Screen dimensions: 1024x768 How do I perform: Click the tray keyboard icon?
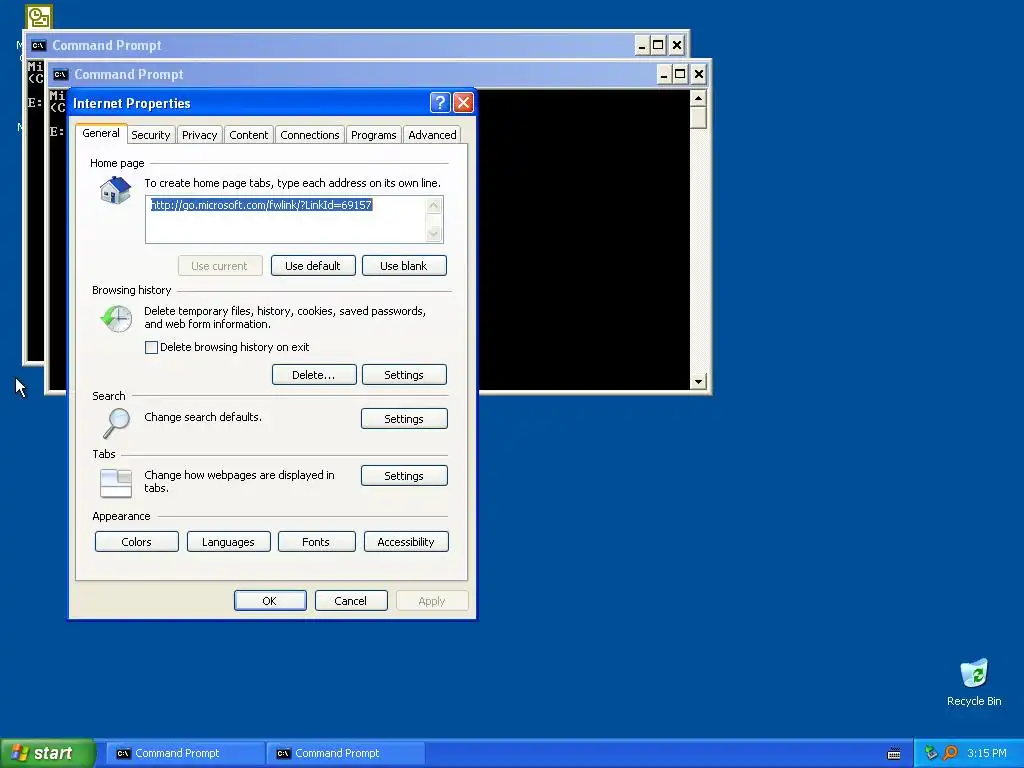click(894, 754)
